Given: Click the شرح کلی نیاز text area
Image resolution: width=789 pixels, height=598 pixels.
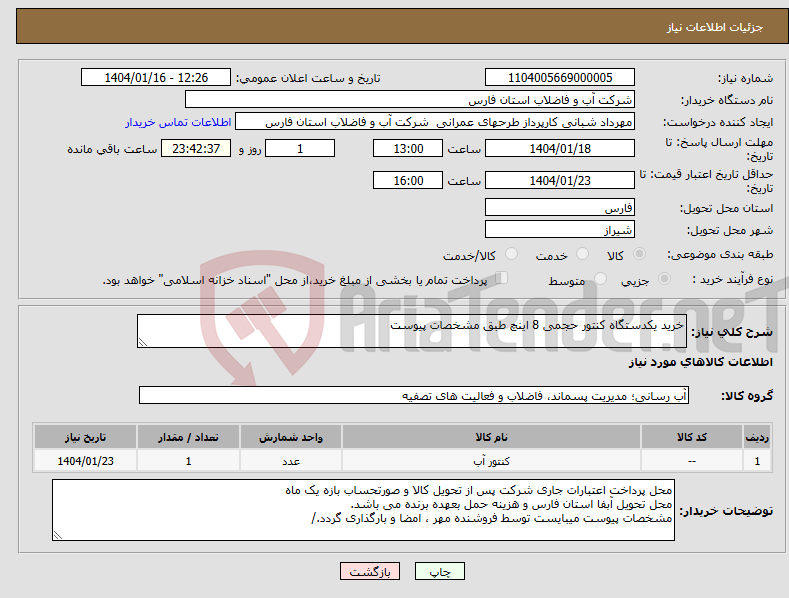Looking at the screenshot, I should (x=412, y=331).
